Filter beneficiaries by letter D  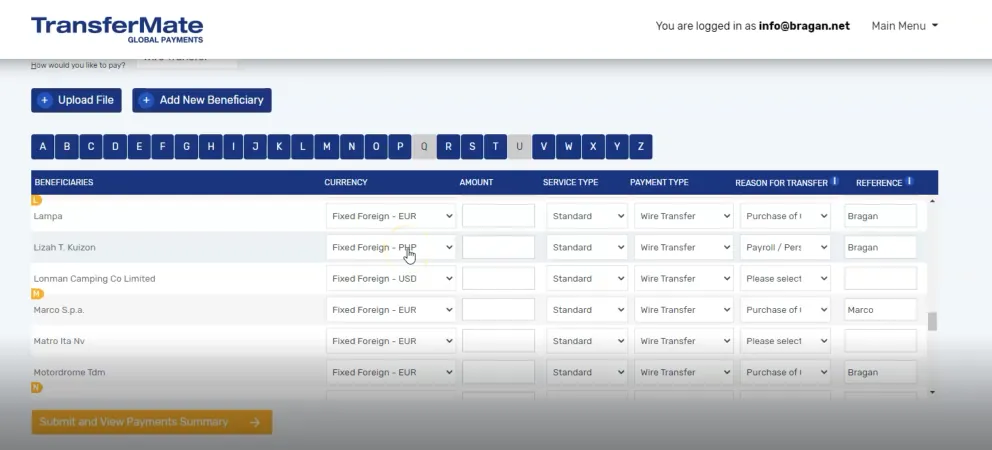(115, 147)
